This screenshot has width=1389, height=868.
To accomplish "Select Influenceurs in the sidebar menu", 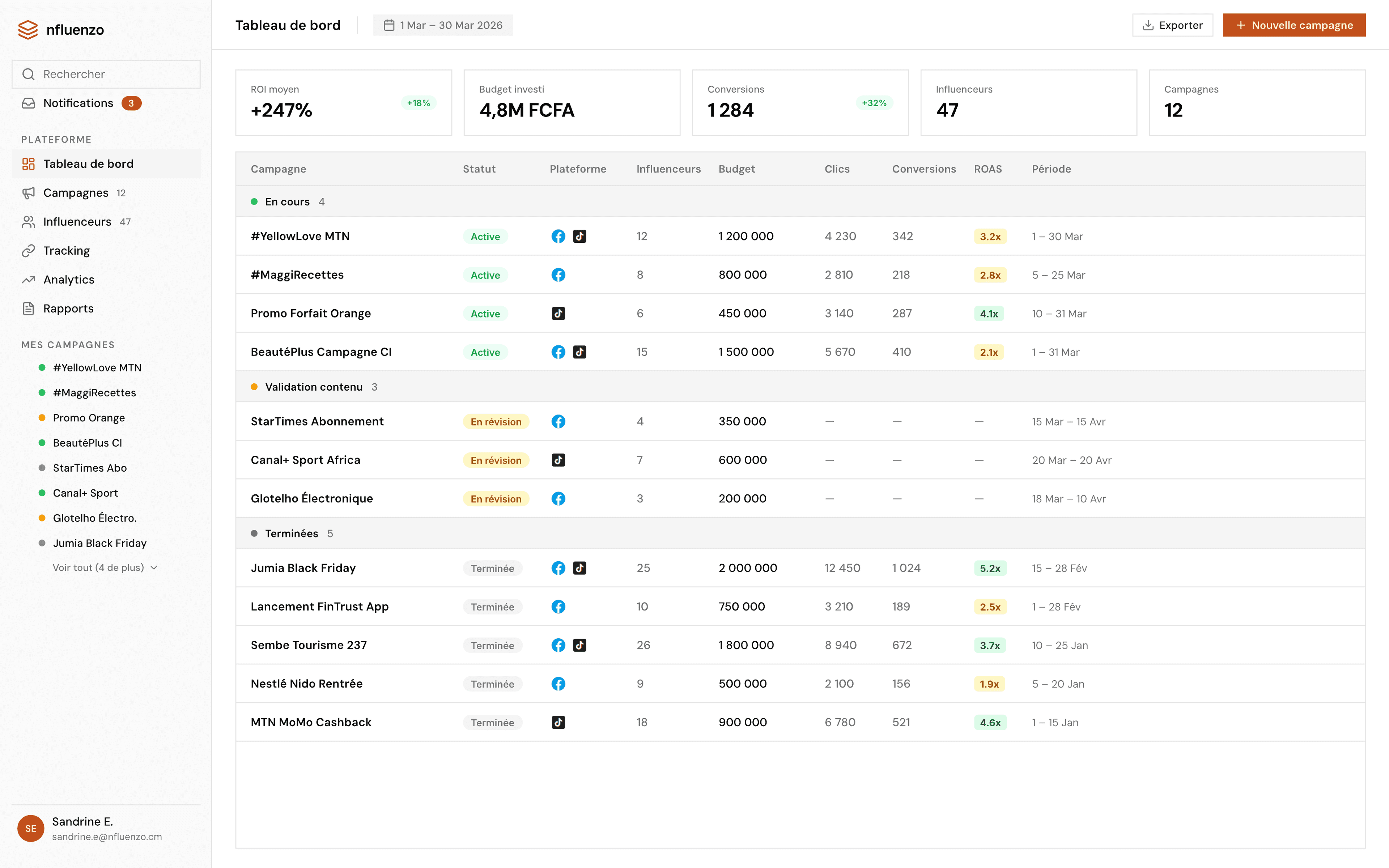I will (77, 222).
